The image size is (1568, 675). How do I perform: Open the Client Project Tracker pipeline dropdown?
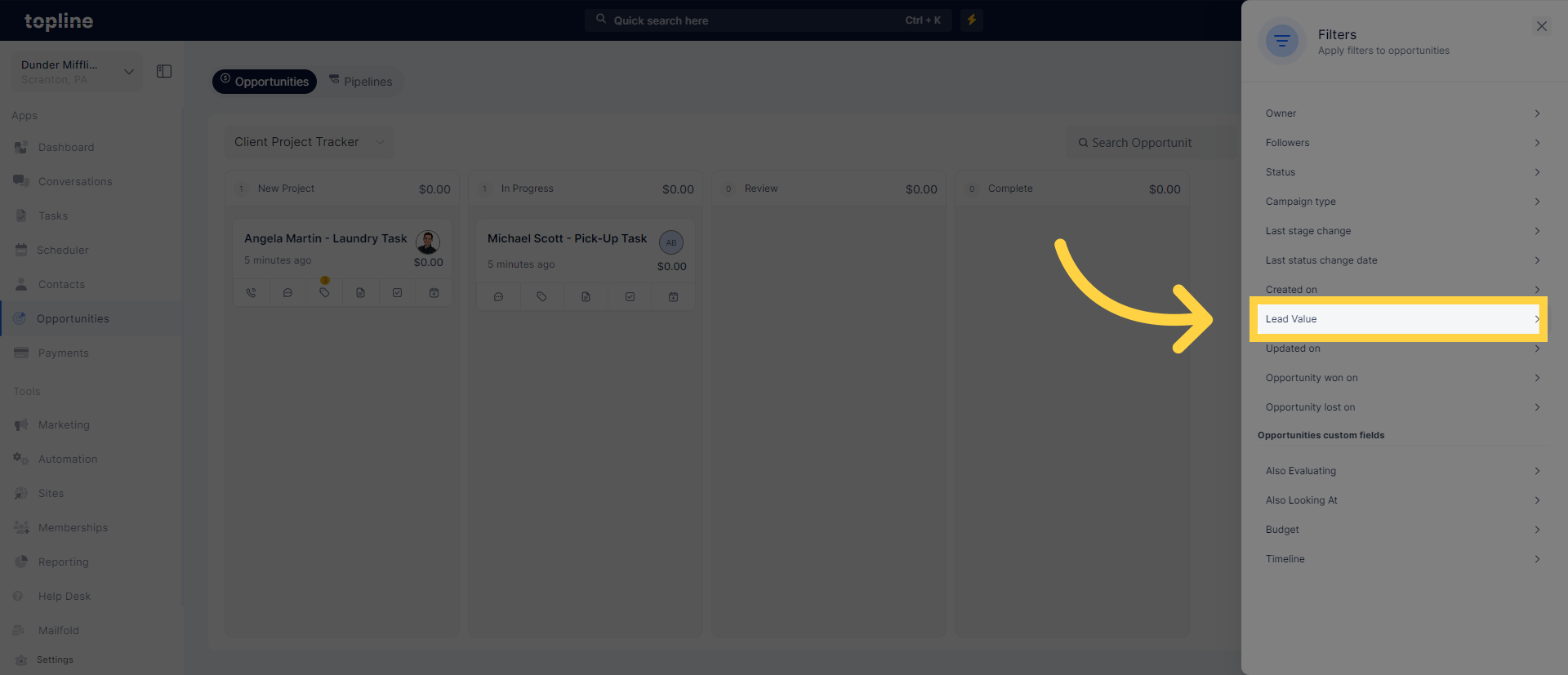[310, 142]
